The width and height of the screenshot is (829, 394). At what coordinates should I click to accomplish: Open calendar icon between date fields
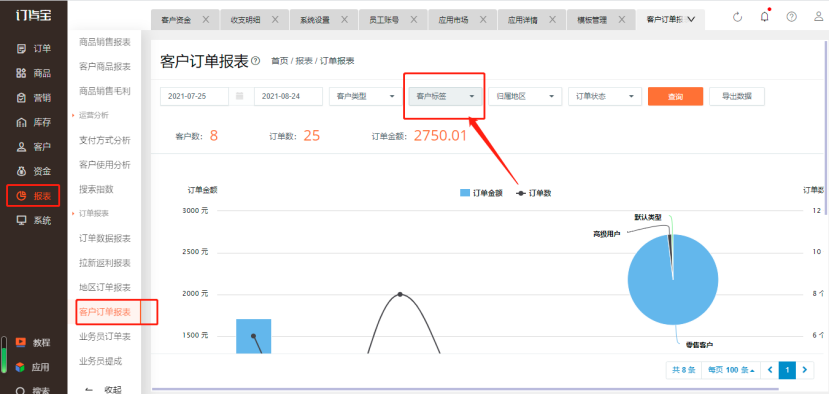240,96
